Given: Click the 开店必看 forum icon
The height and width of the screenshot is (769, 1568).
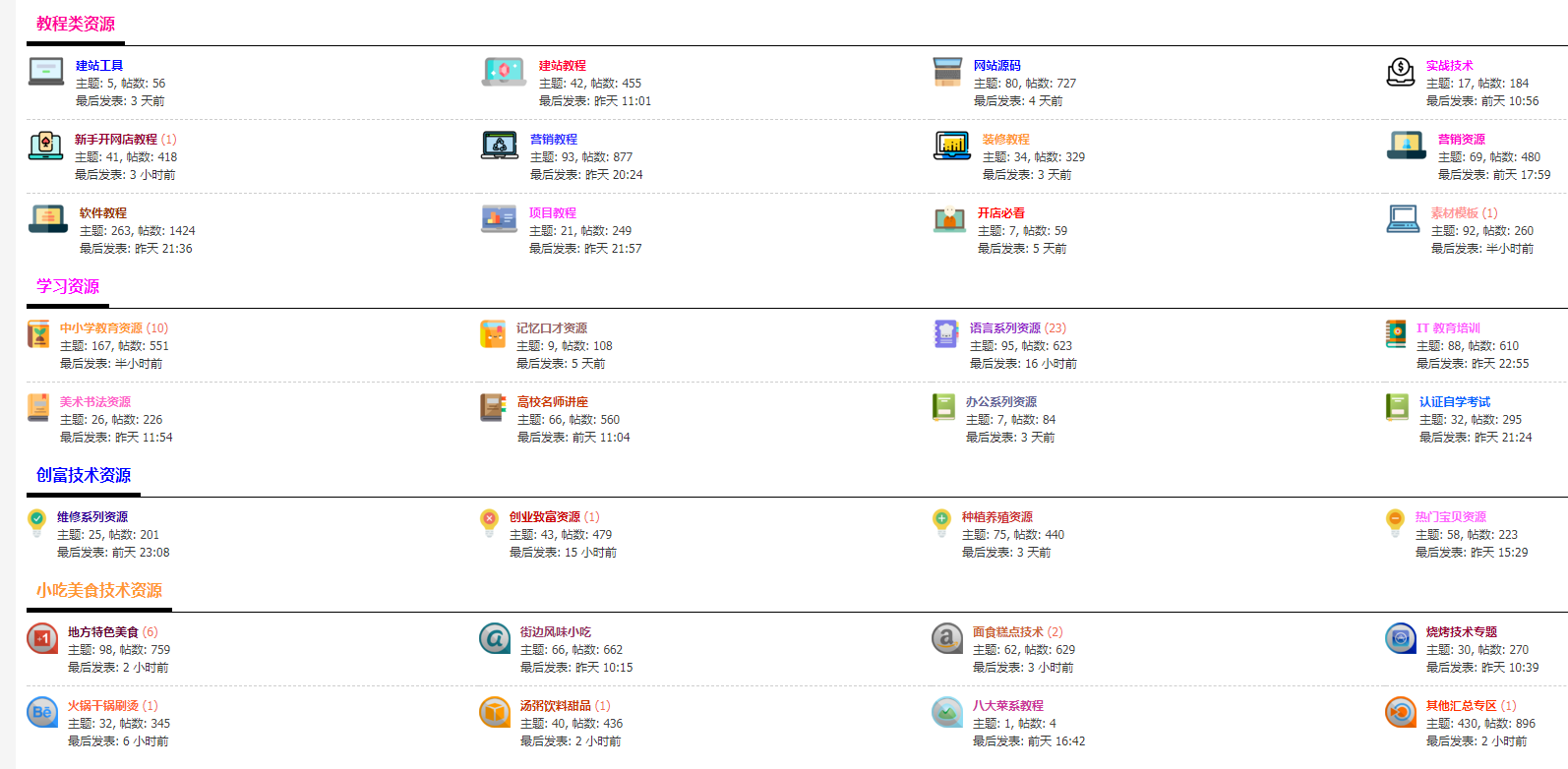Looking at the screenshot, I should coord(949,219).
